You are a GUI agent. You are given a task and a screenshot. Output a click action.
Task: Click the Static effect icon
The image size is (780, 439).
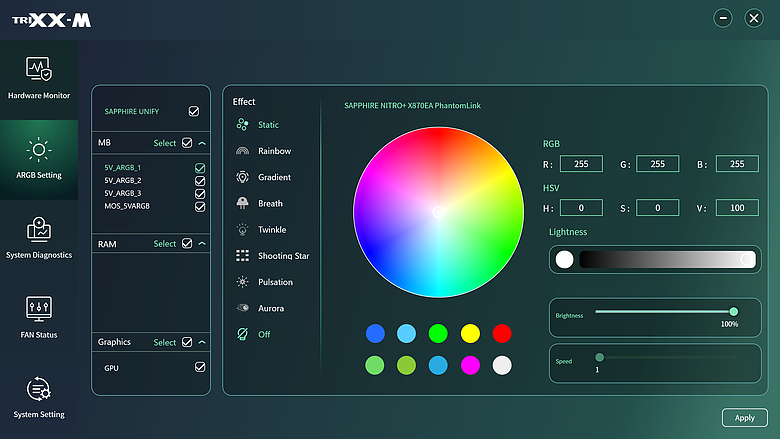242,124
